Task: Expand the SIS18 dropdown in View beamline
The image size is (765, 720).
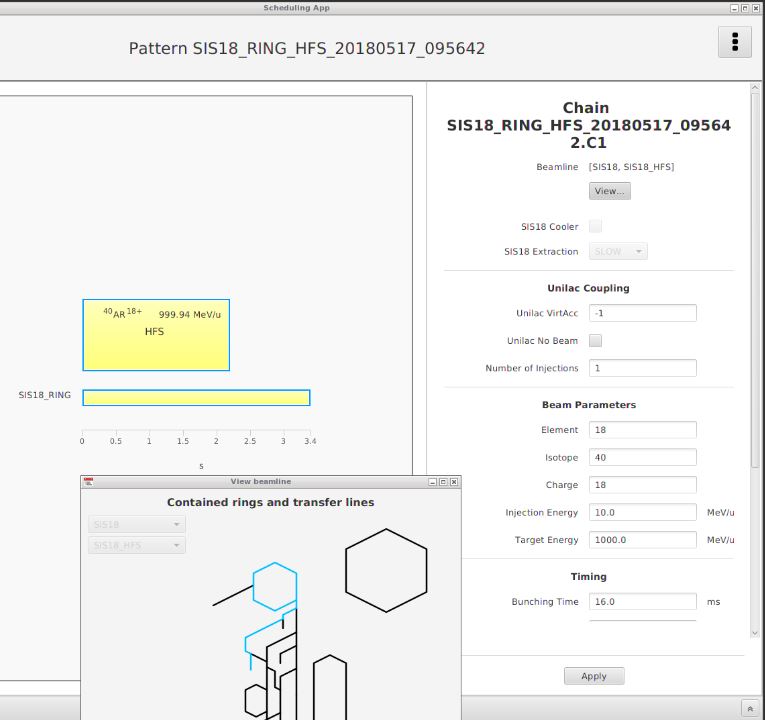Action: pyautogui.click(x=136, y=524)
